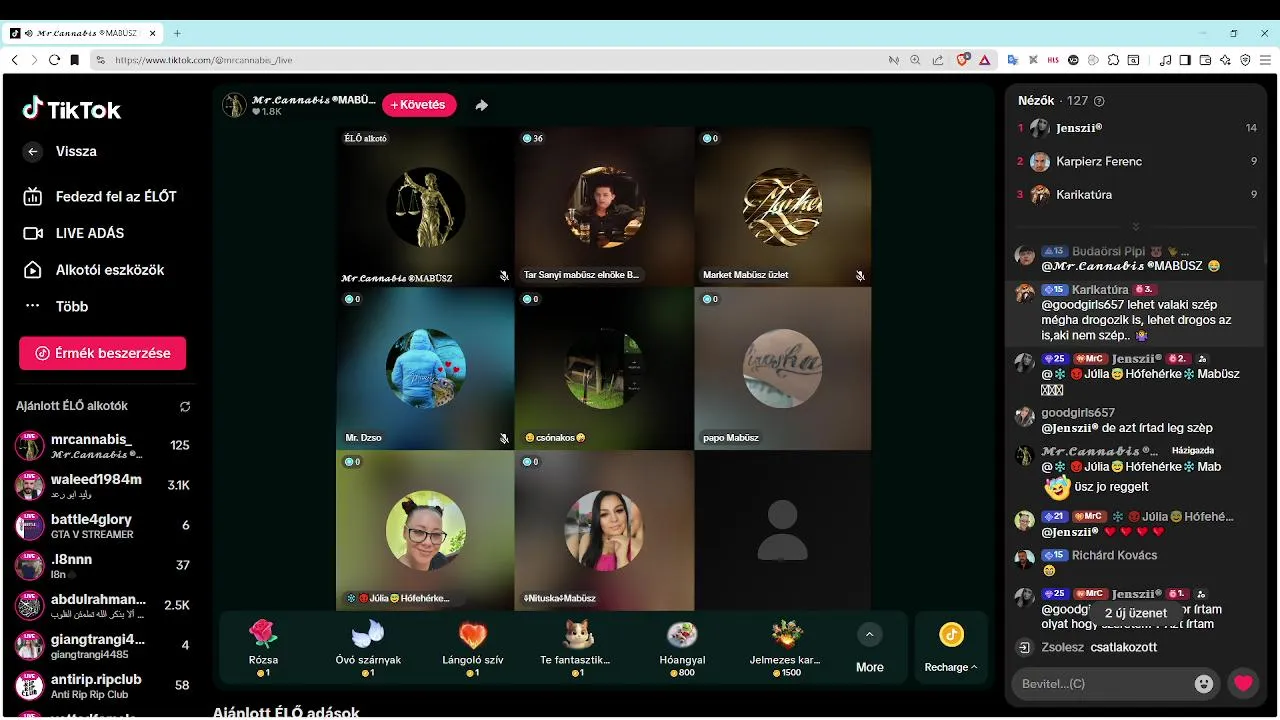Click Érmék beszerzése button

102,353
